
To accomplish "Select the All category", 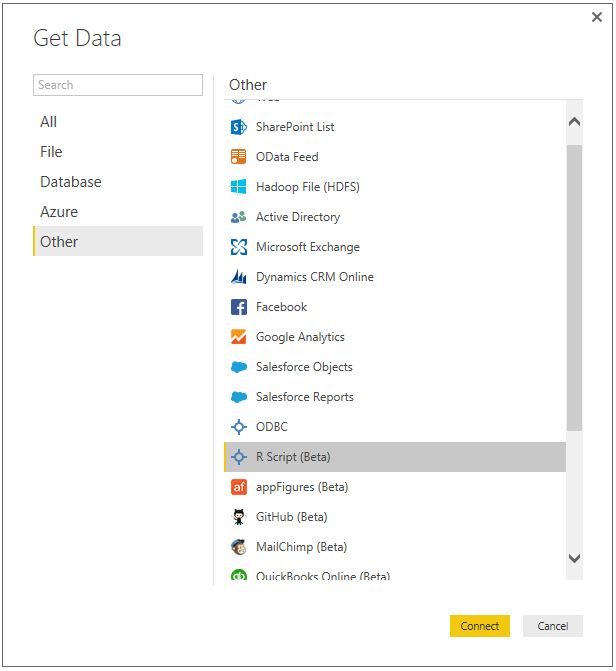I will click(x=118, y=122).
